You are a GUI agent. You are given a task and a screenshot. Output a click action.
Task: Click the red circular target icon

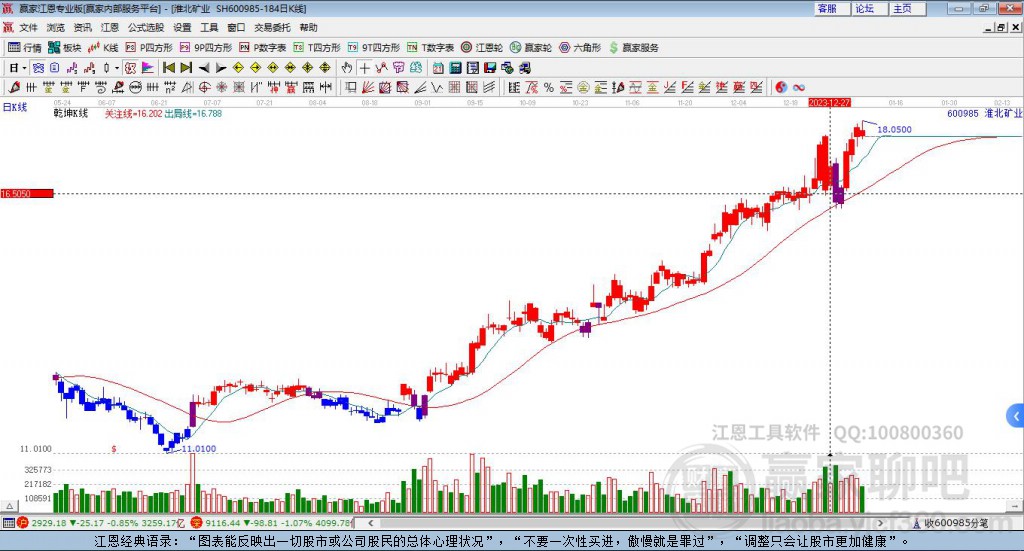[x=204, y=87]
